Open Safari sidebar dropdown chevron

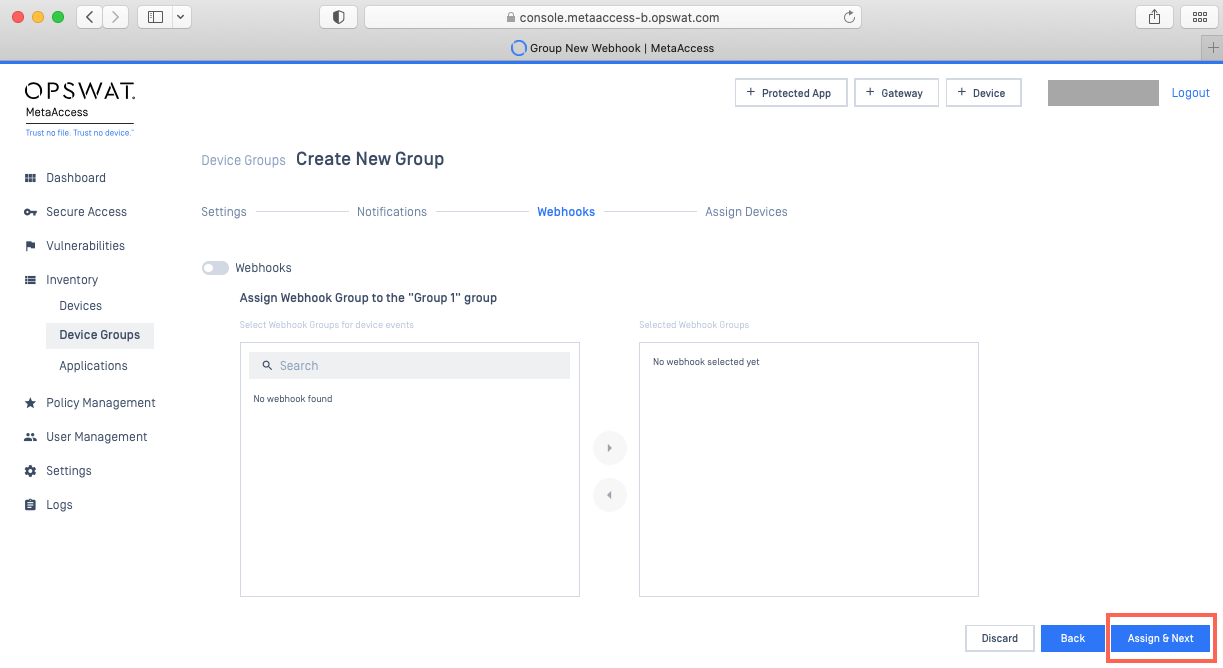[181, 17]
